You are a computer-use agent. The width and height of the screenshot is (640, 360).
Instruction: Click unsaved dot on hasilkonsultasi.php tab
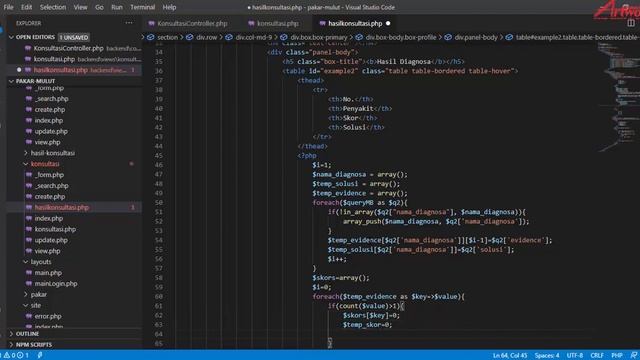pos(388,23)
